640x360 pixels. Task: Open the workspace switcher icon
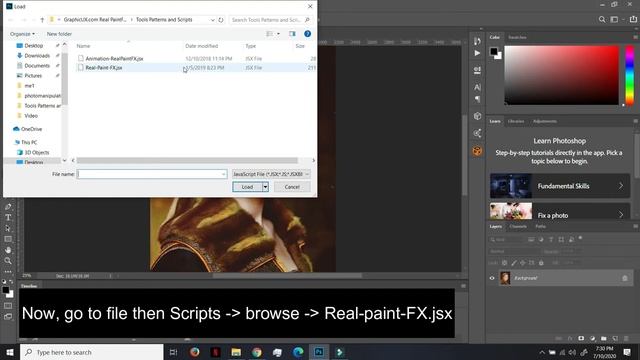click(614, 20)
